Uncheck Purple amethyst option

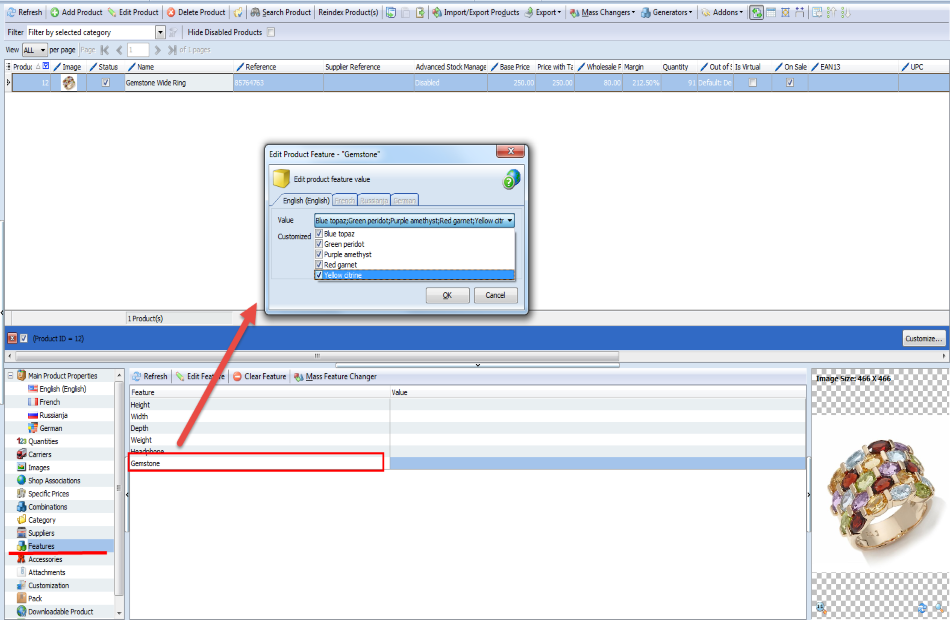click(x=319, y=255)
